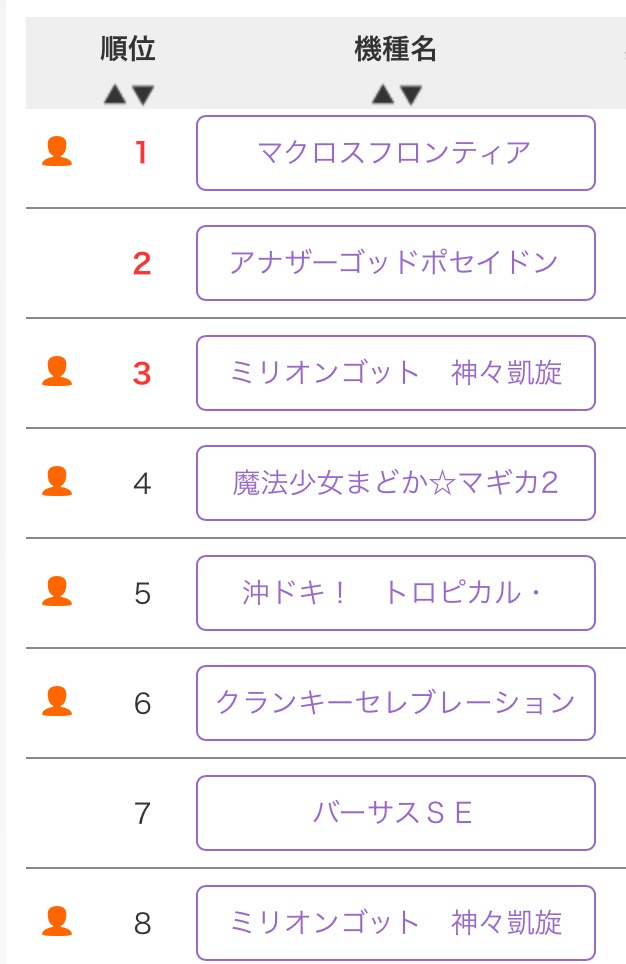This screenshot has height=964, width=626.
Task: Sort 機種名 column descending with down arrow
Action: tap(411, 95)
